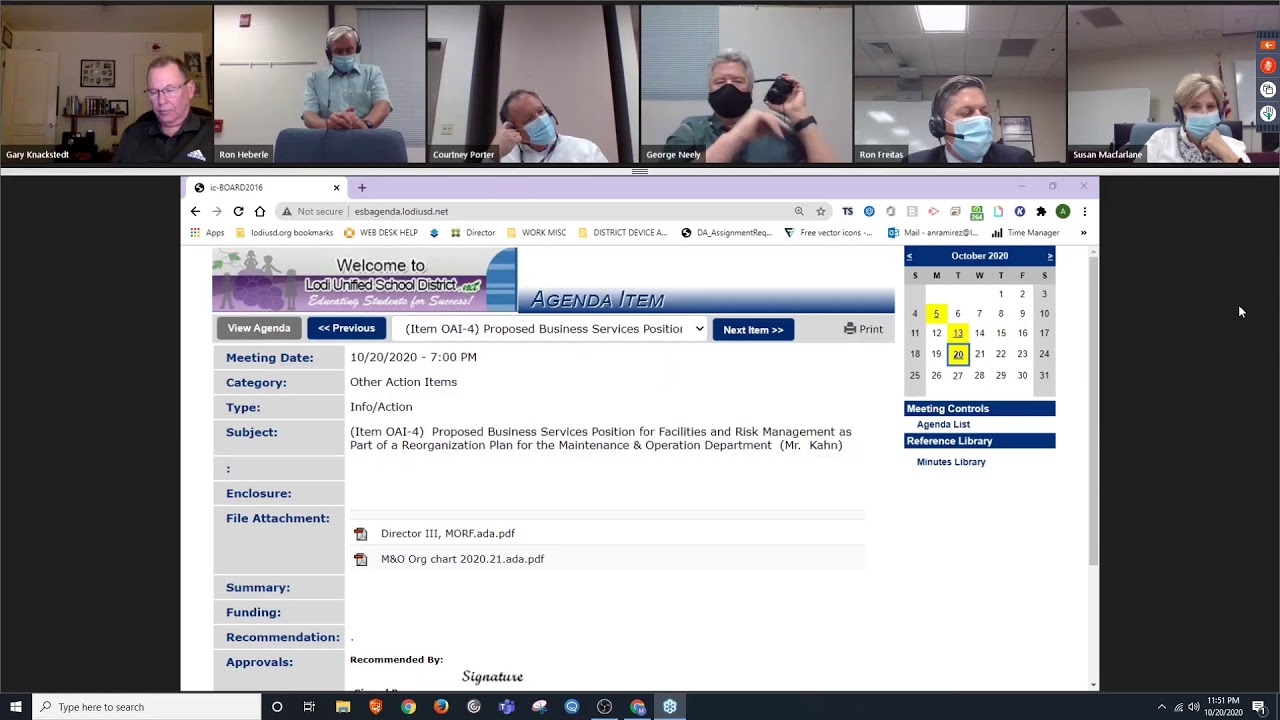Show more bookmarks with double chevron
This screenshot has width=1280, height=720.
[1083, 232]
